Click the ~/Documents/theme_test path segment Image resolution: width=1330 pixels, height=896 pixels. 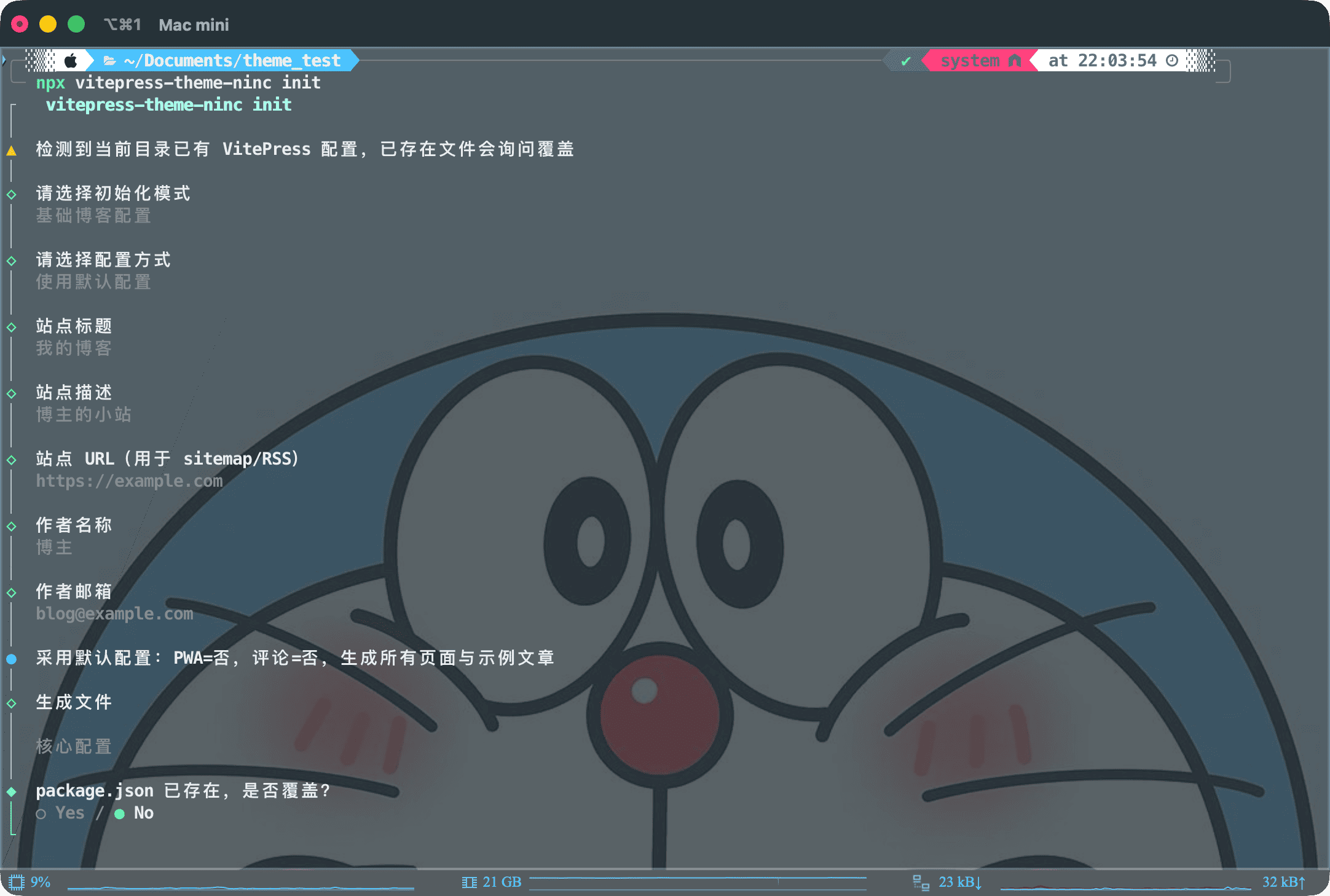pyautogui.click(x=232, y=61)
